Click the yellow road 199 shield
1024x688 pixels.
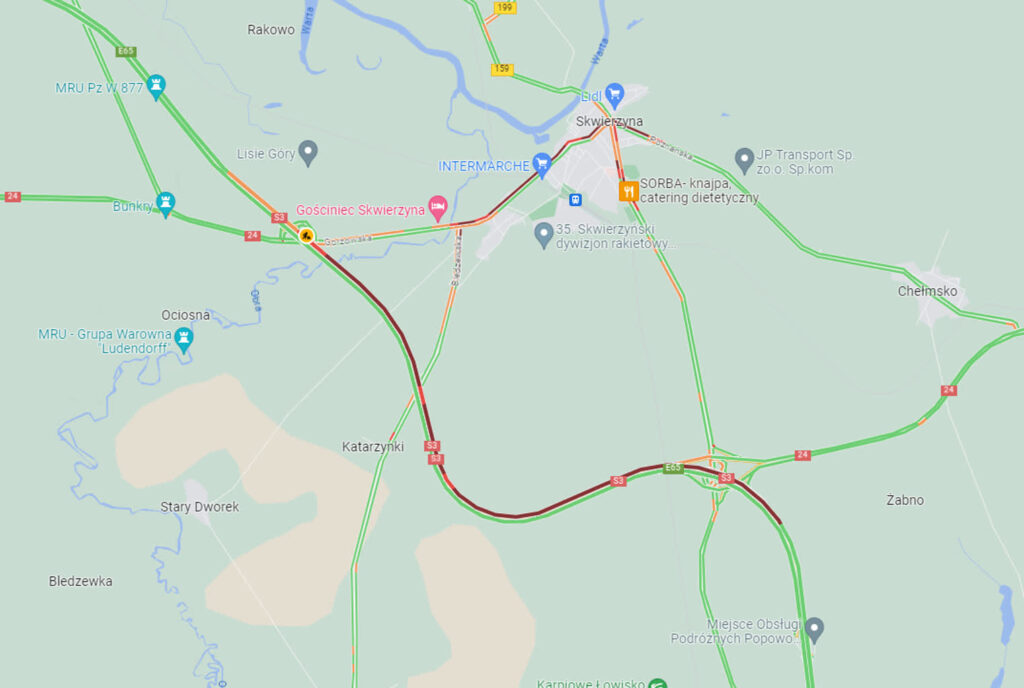pyautogui.click(x=505, y=8)
